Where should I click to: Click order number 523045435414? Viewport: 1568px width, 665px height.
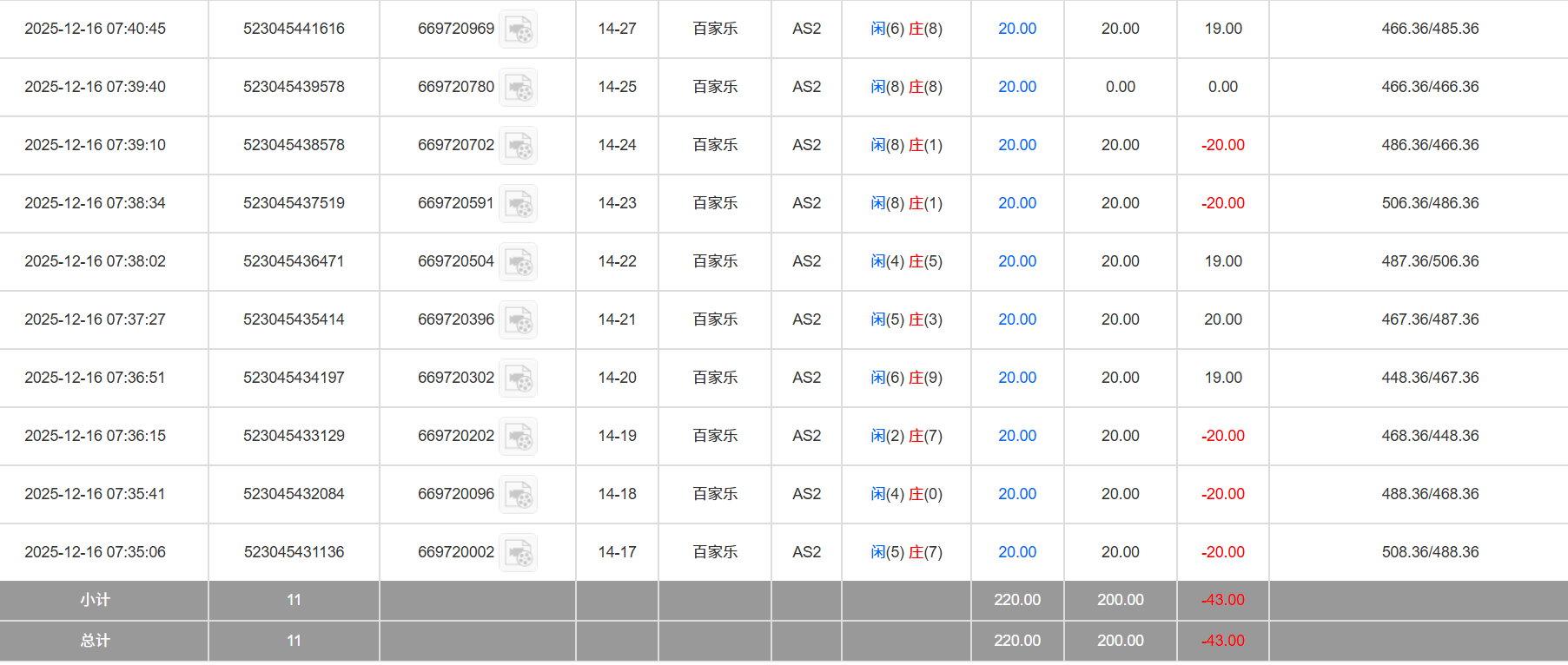point(294,319)
